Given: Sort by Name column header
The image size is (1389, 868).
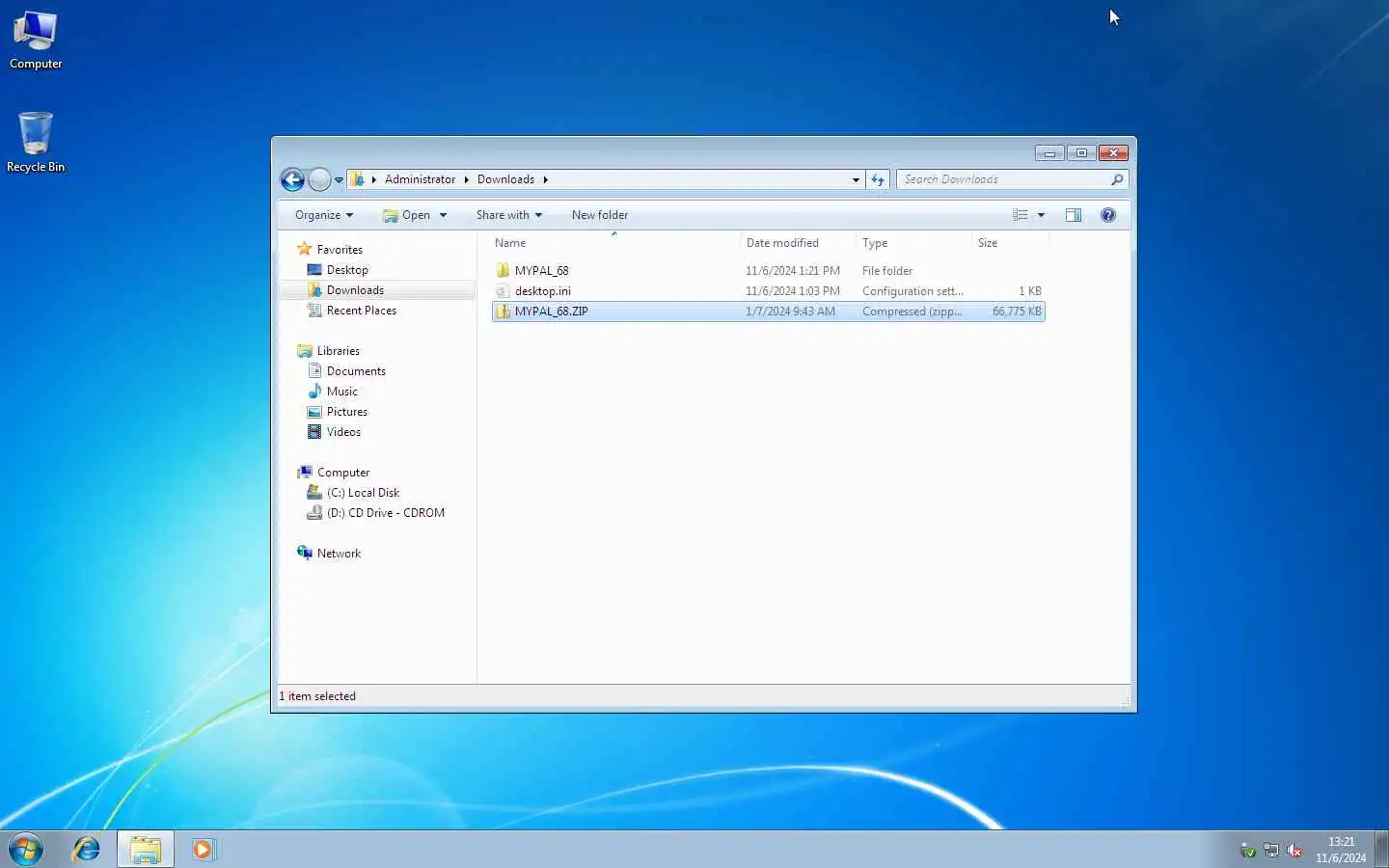Looking at the screenshot, I should [x=614, y=243].
